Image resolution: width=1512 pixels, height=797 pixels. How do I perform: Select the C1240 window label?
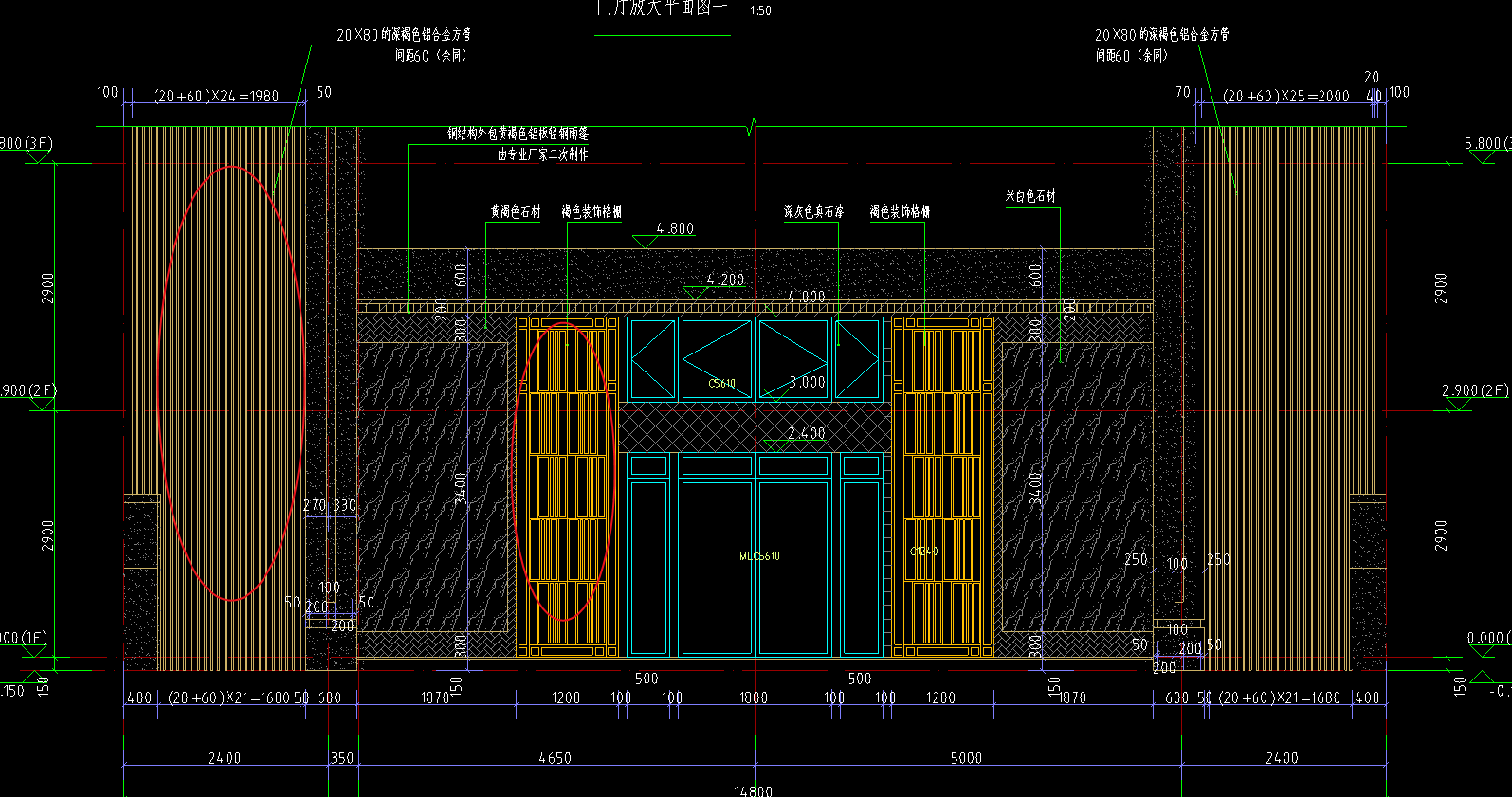924,551
